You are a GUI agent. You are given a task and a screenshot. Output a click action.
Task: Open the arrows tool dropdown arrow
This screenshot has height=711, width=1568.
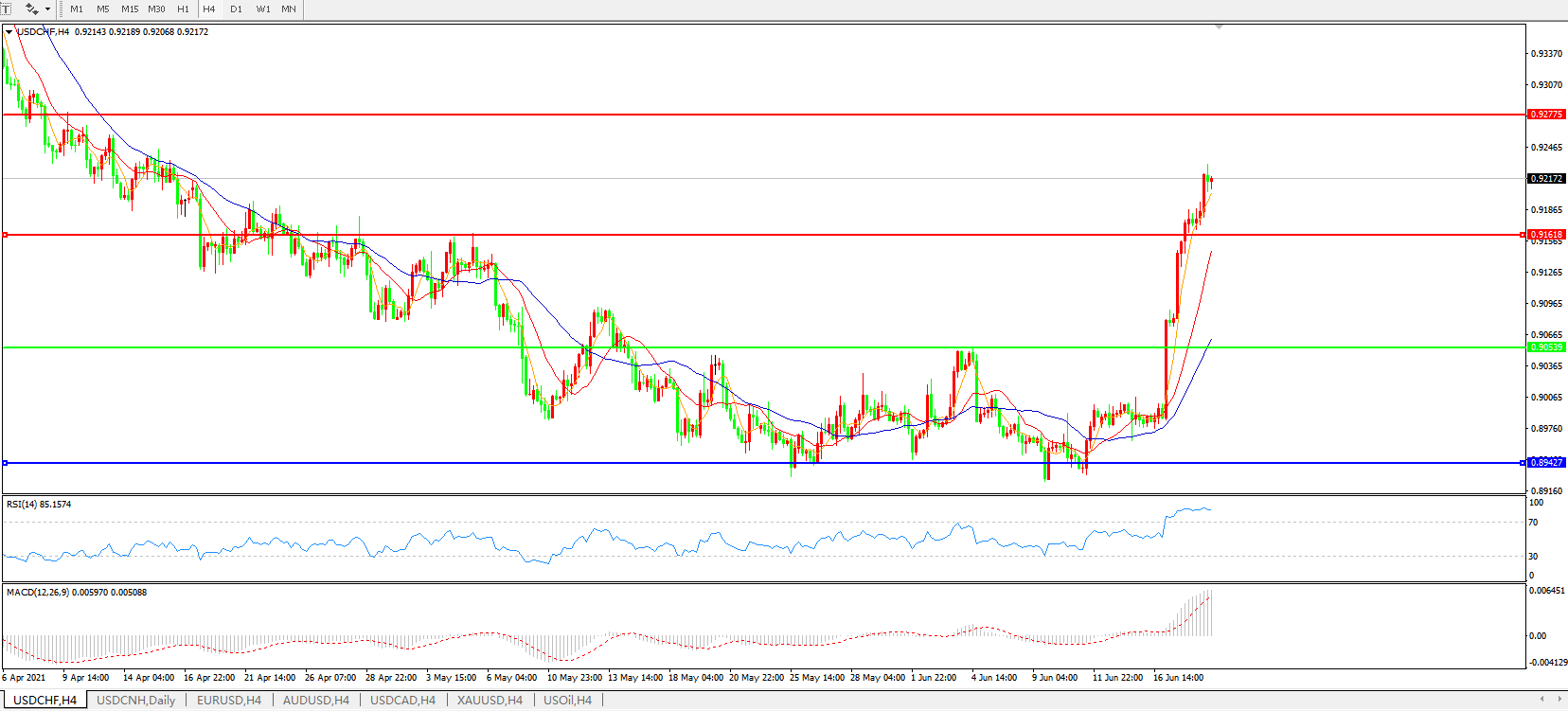click(47, 9)
